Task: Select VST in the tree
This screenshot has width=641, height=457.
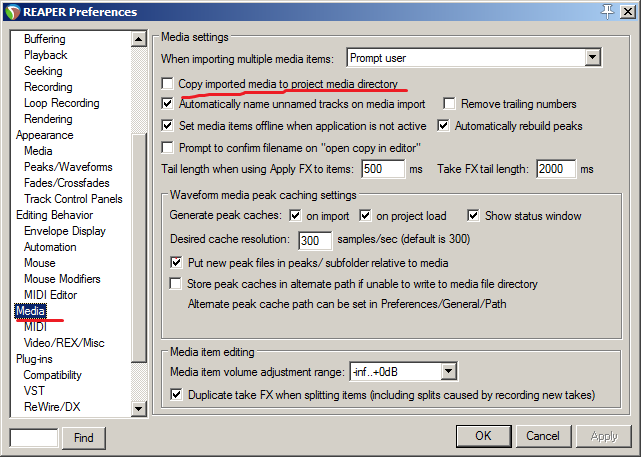Action: [34, 390]
